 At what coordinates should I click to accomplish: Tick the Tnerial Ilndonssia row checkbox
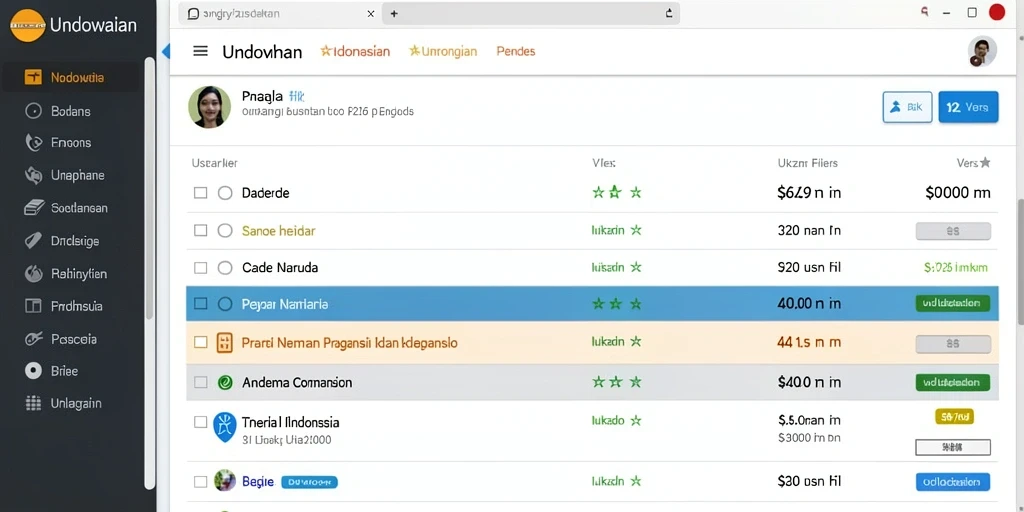point(200,422)
